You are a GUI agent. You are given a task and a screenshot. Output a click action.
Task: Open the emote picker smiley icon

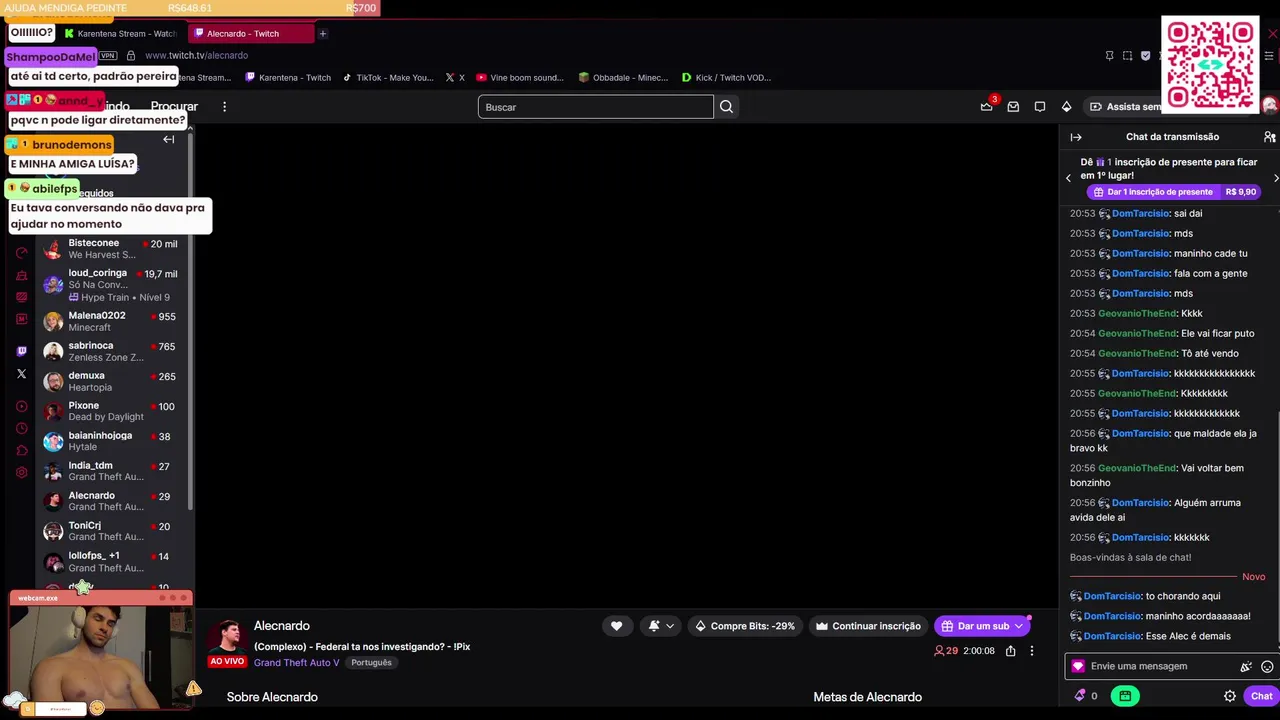pyautogui.click(x=1267, y=667)
